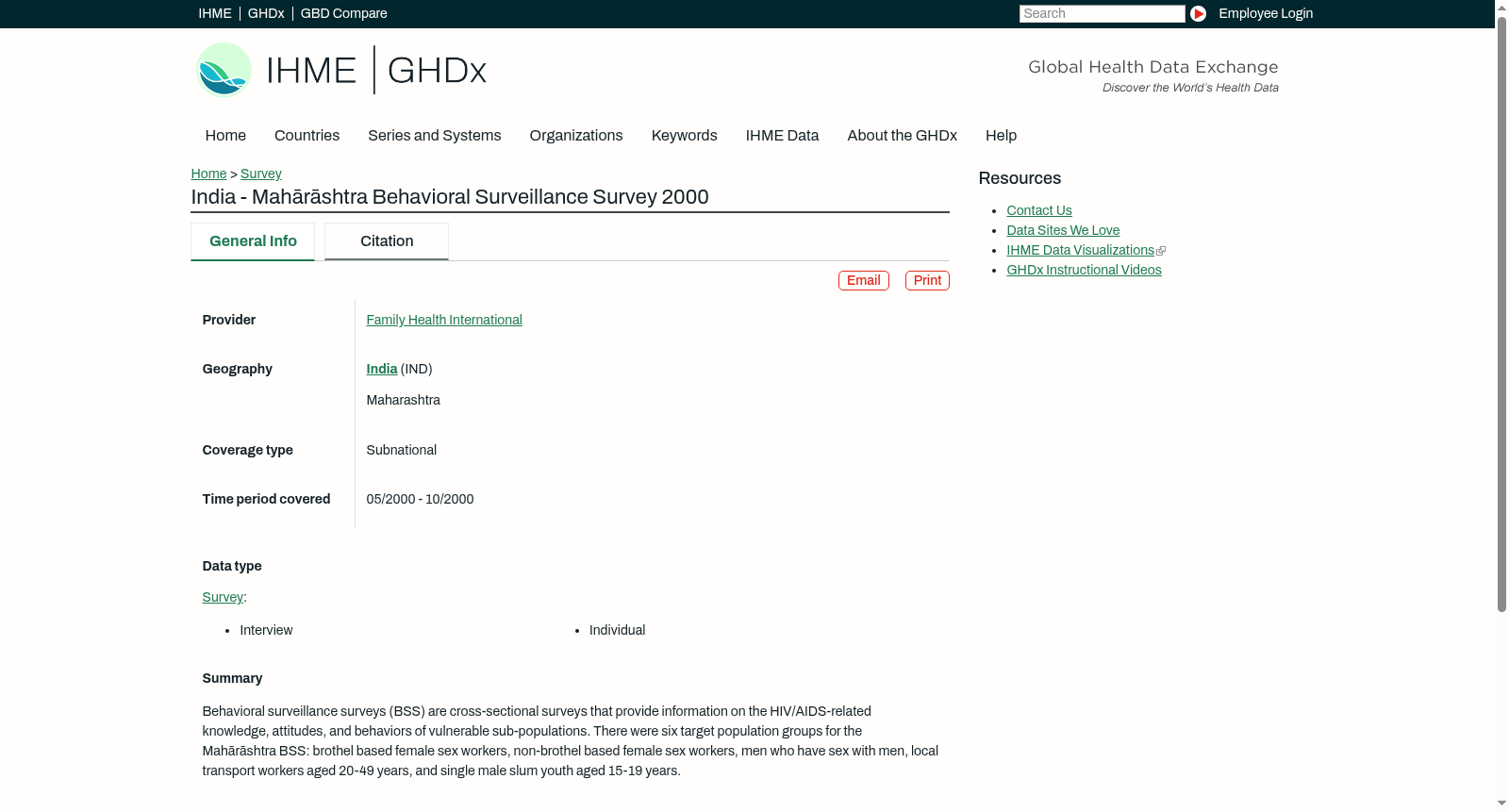The width and height of the screenshot is (1509, 812).
Task: Open Data Sites We Love link
Action: tap(1063, 231)
